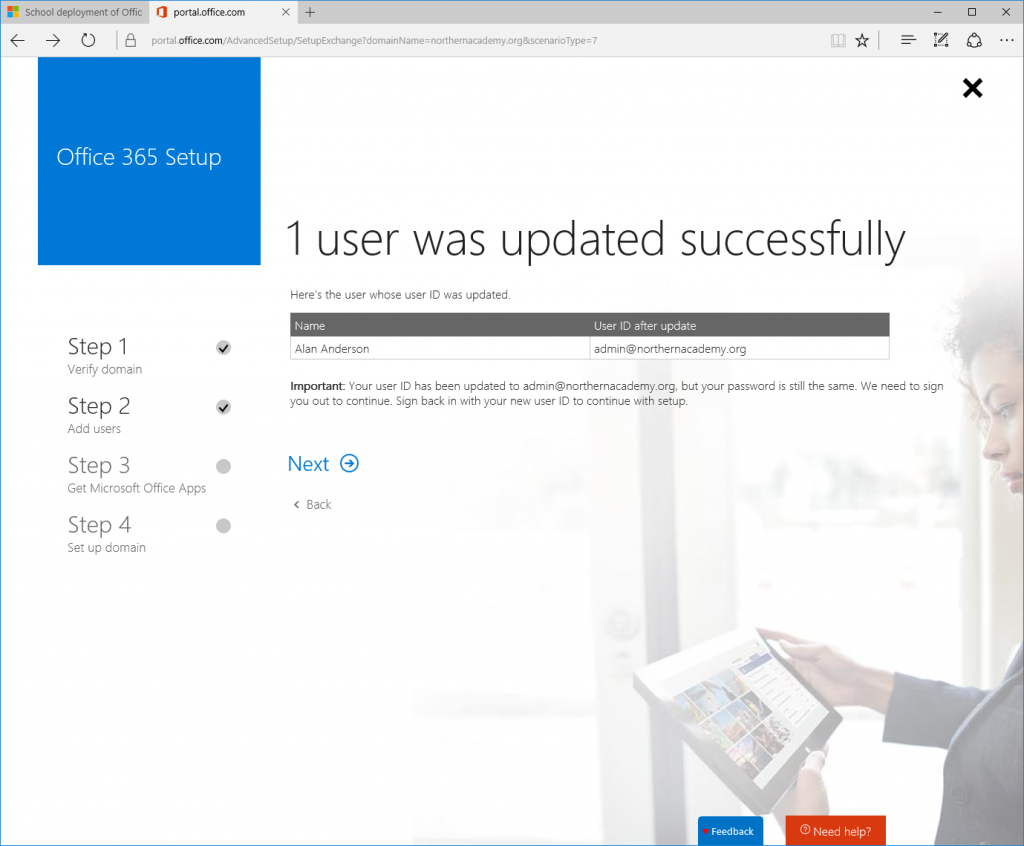Click admin@northernacademy.org table cell
This screenshot has height=846, width=1024.
(739, 349)
